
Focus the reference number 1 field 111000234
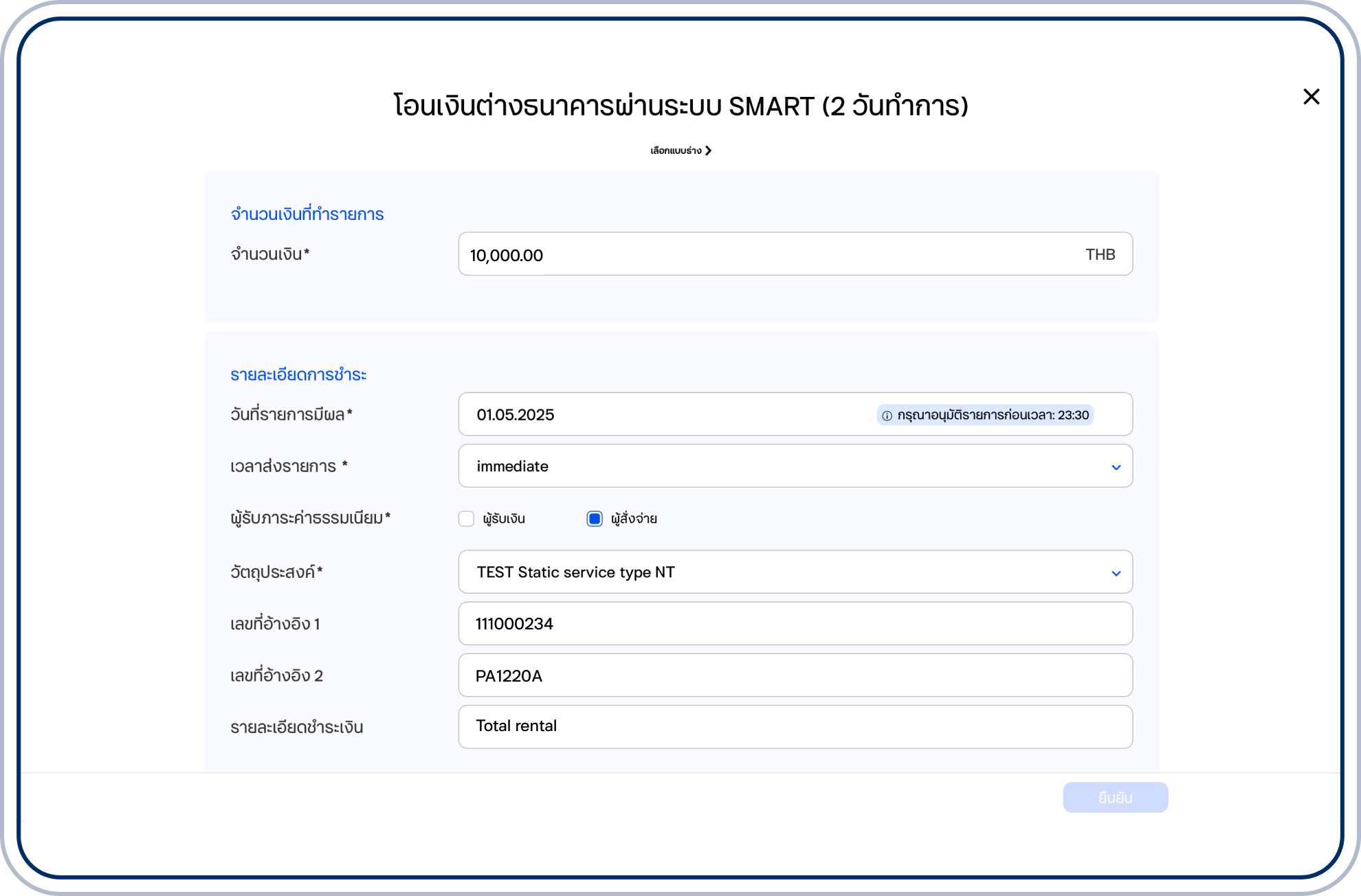[x=795, y=624]
